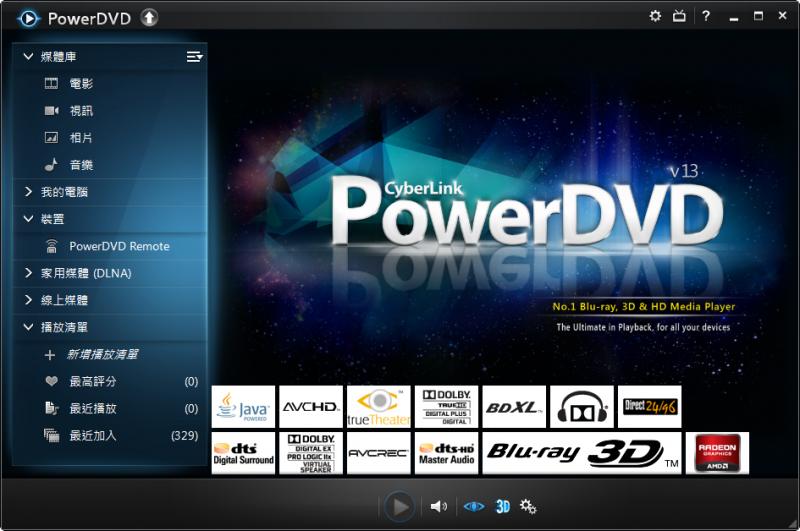Click the plus icon to add playlist
This screenshot has height=531, width=800.
(x=49, y=355)
